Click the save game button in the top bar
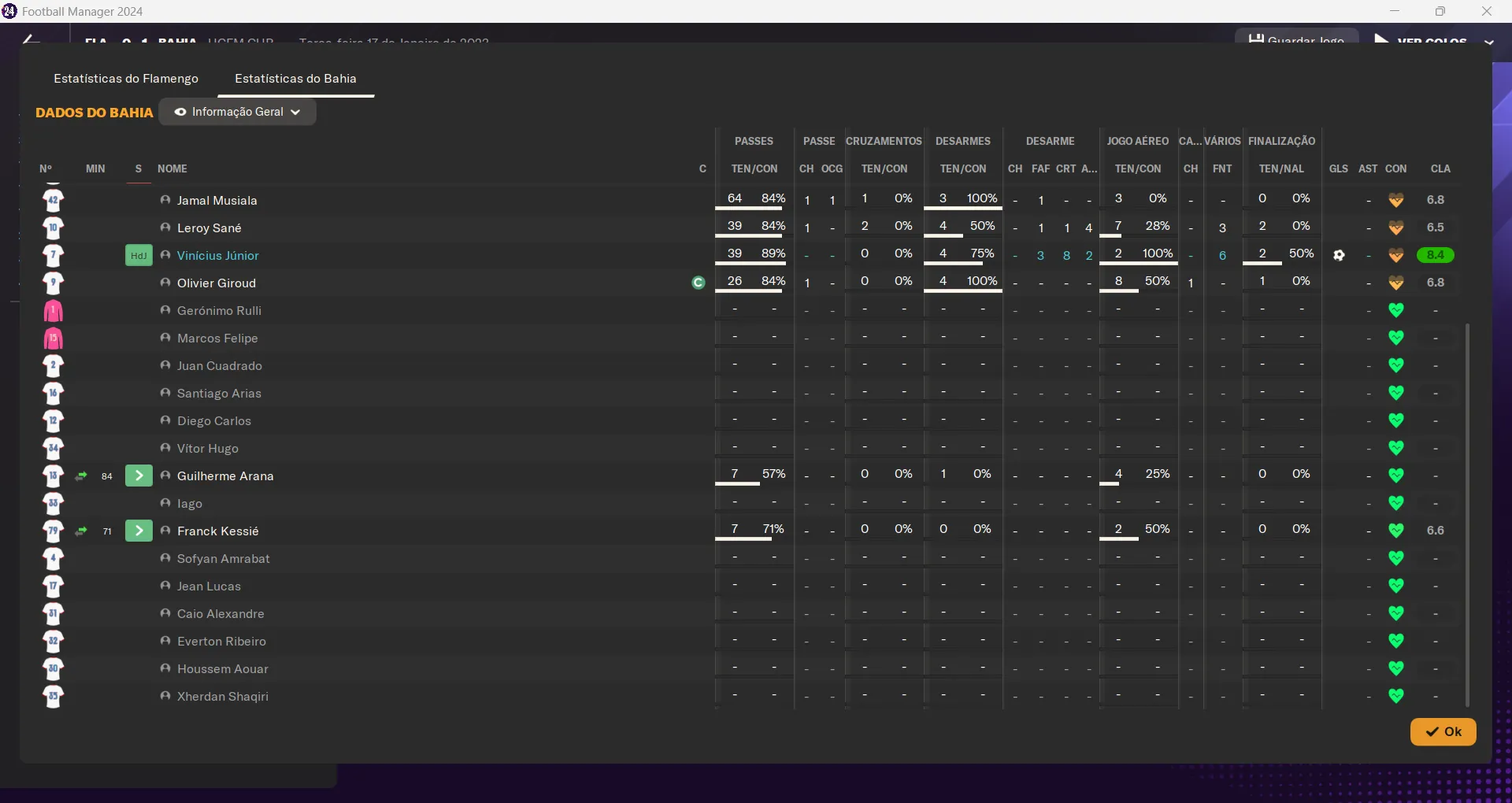 (1297, 37)
